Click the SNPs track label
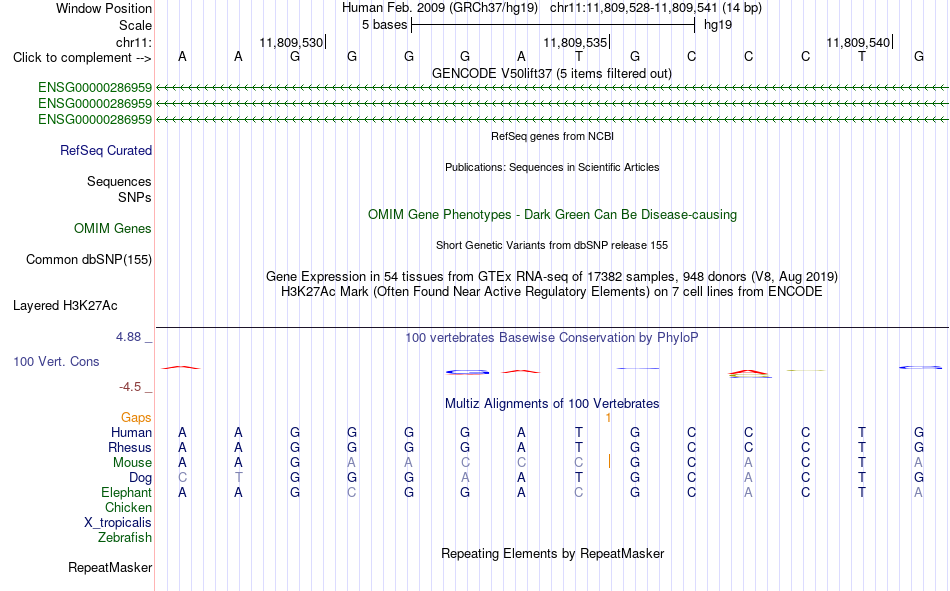Screen dimensions: 950x591 click(x=135, y=198)
